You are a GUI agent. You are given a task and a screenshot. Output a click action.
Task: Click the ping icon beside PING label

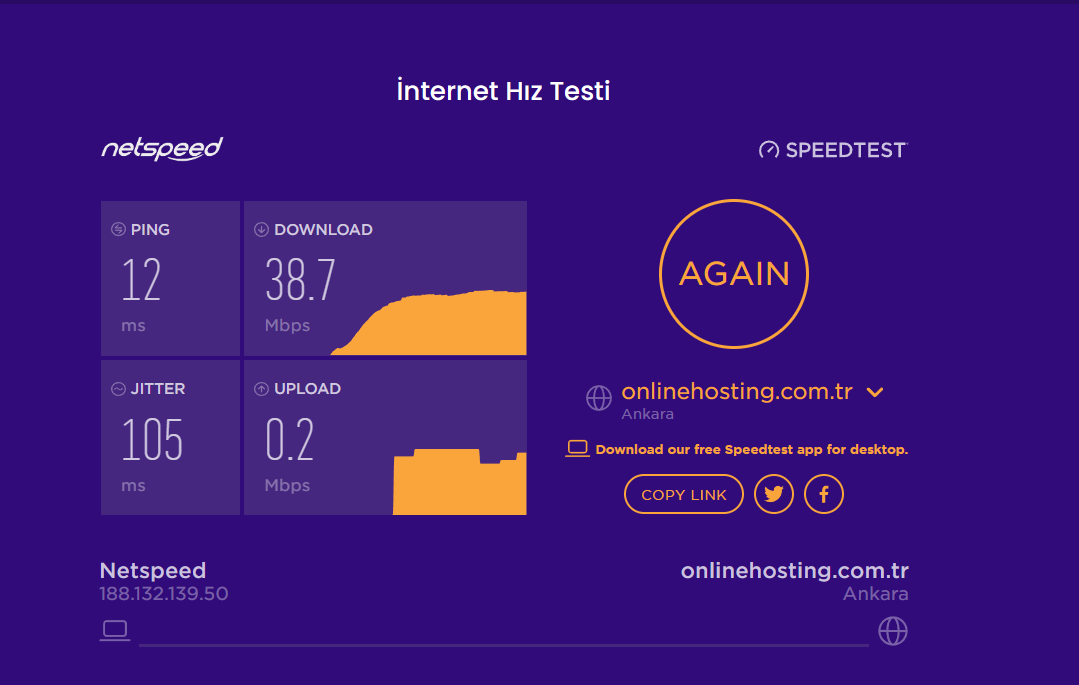(x=118, y=229)
